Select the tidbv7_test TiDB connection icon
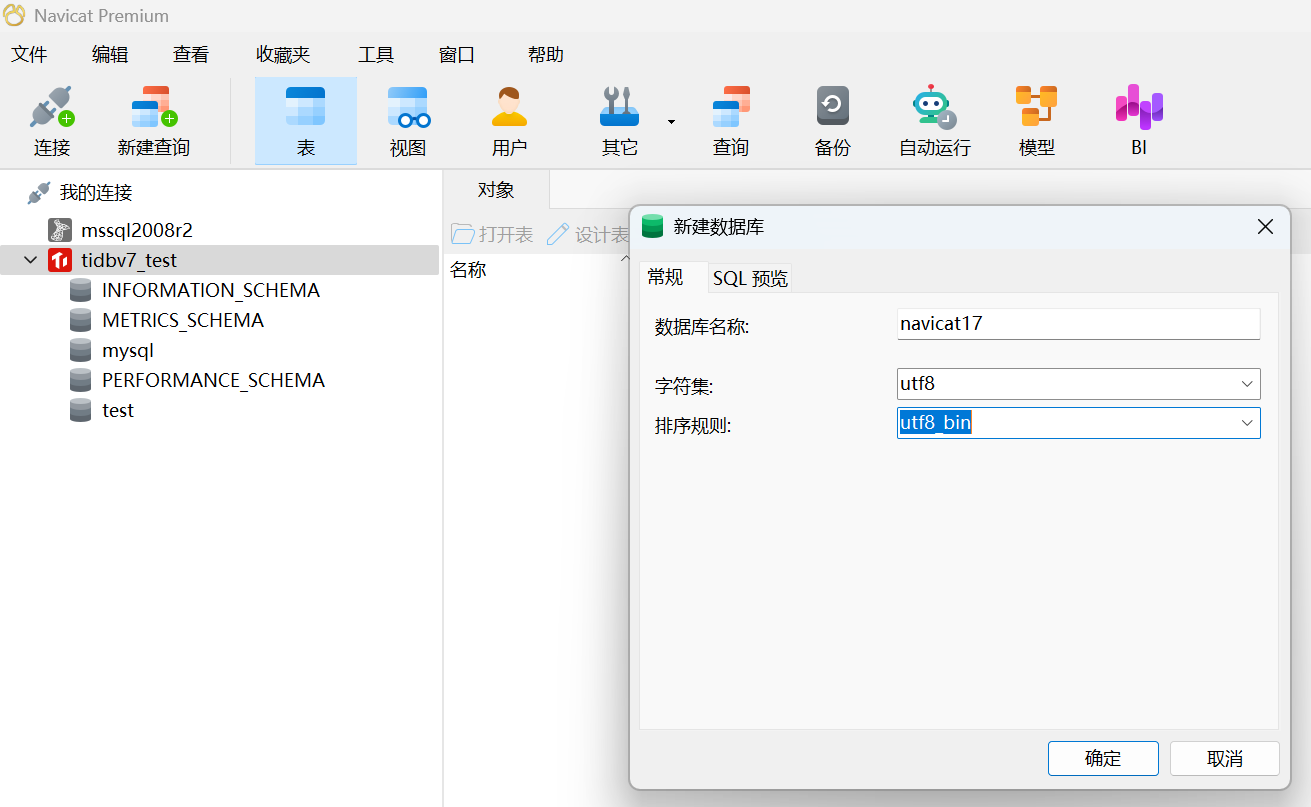 pyautogui.click(x=60, y=260)
